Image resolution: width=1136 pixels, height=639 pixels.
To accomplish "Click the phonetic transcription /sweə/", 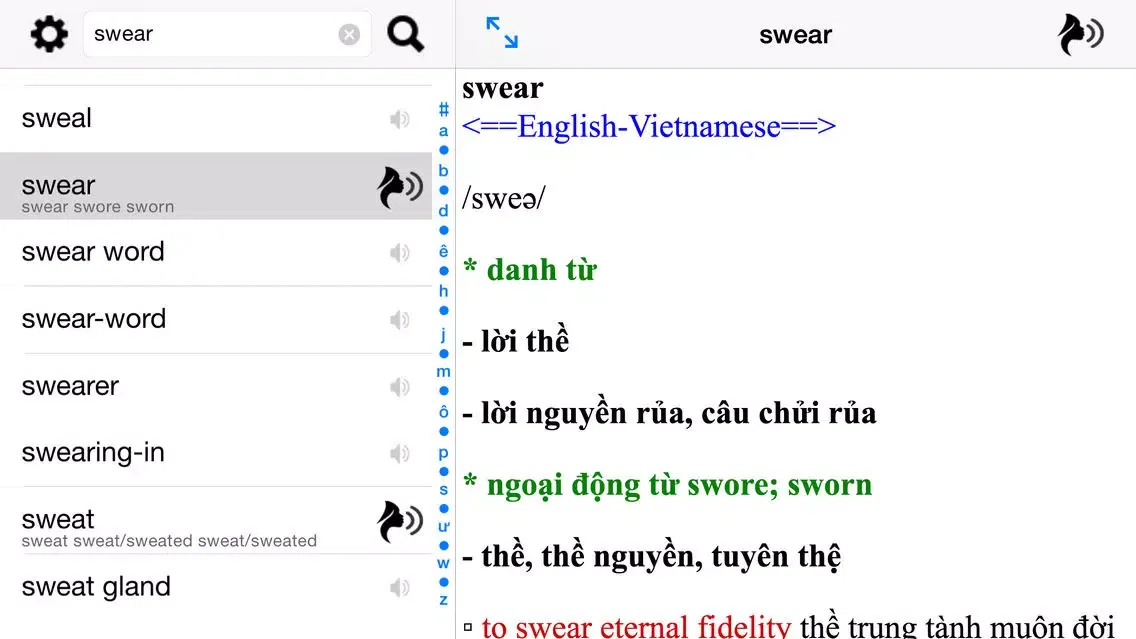I will [x=504, y=198].
